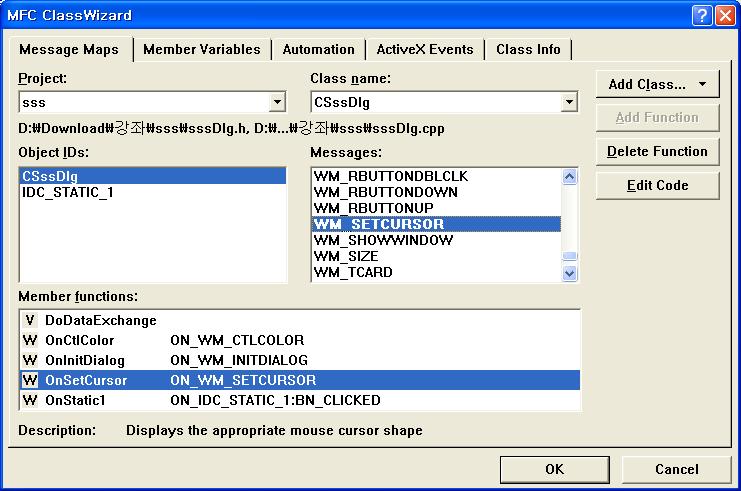Select the OnInitDialog member function
The width and height of the screenshot is (741, 491).
click(x=300, y=360)
